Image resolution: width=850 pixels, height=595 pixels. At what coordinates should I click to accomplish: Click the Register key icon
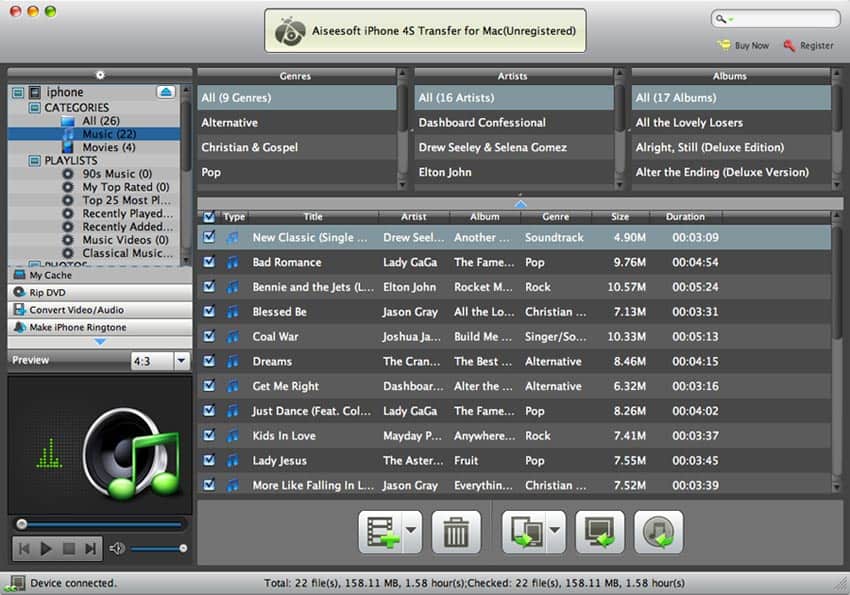[x=789, y=46]
